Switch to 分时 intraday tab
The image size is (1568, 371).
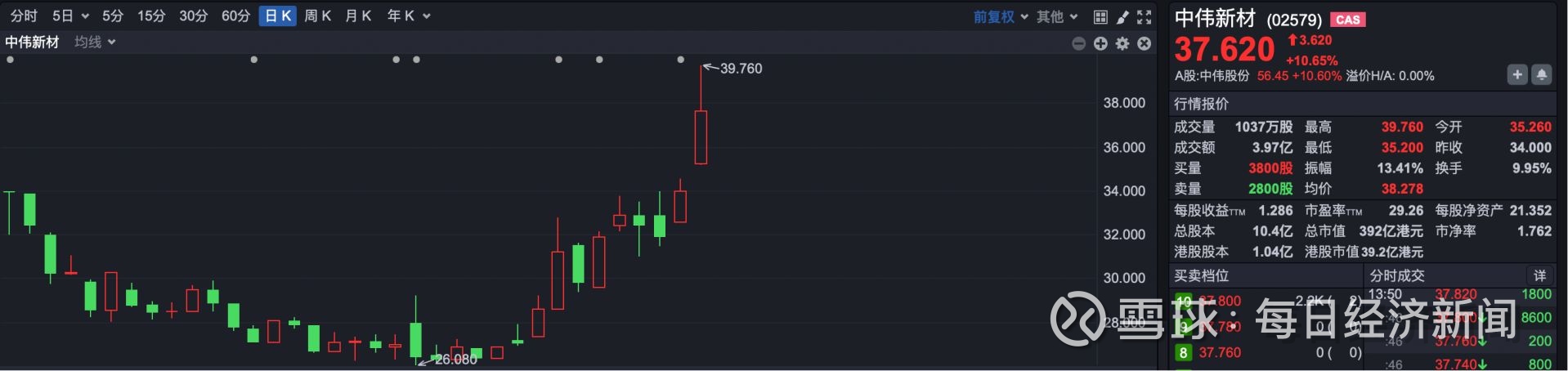(24, 16)
